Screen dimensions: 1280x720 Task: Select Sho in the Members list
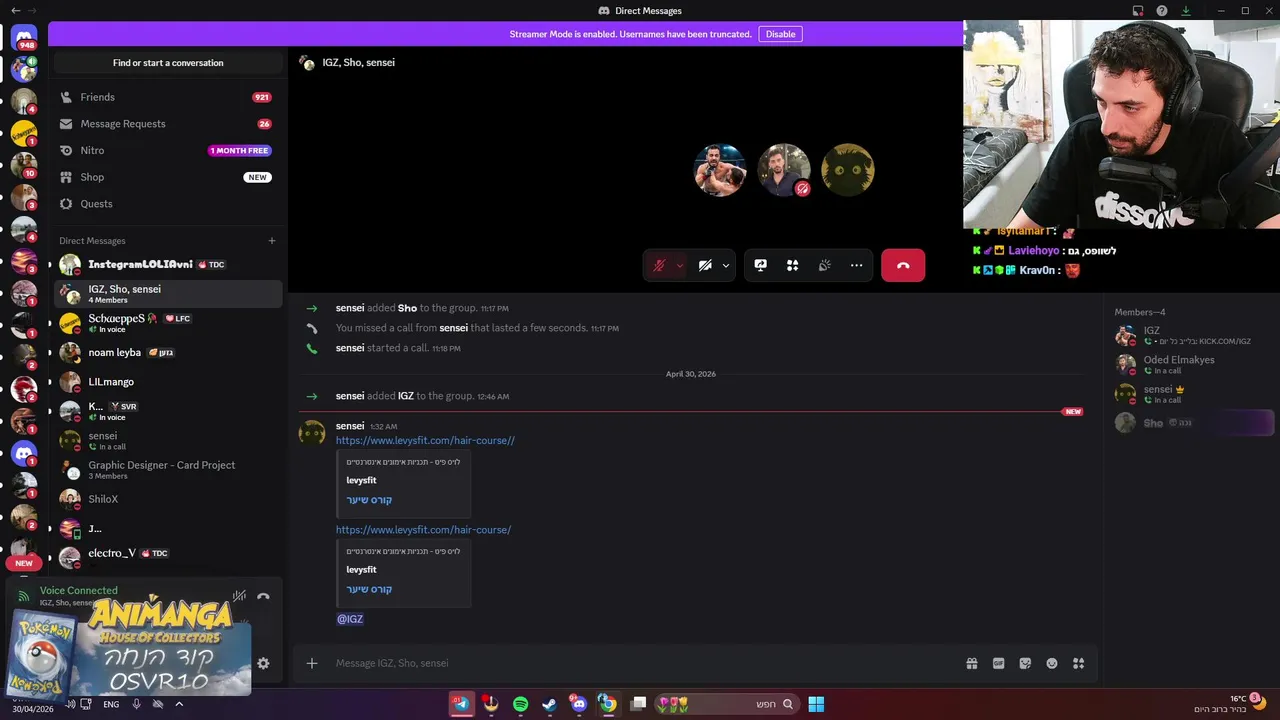click(x=1193, y=423)
